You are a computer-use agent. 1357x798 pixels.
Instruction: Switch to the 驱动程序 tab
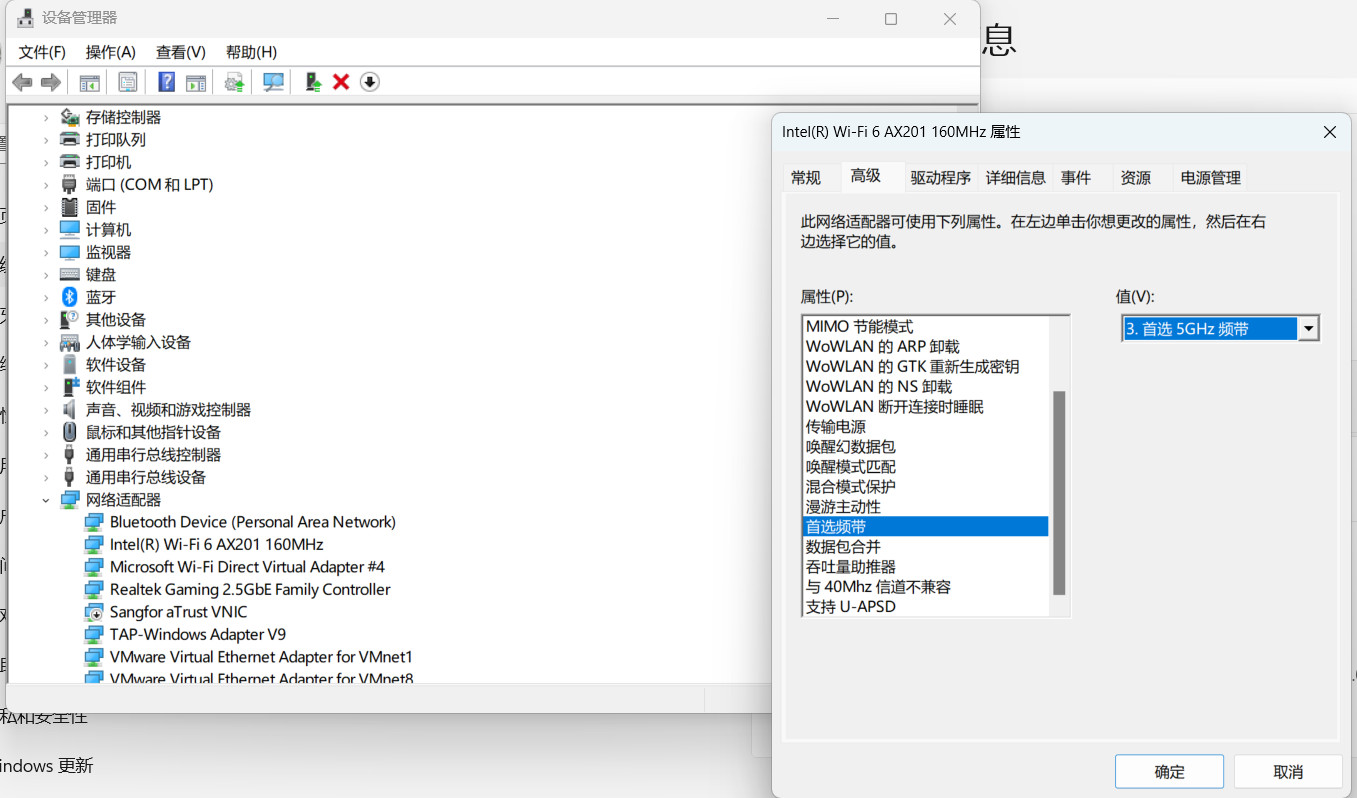tap(941, 178)
